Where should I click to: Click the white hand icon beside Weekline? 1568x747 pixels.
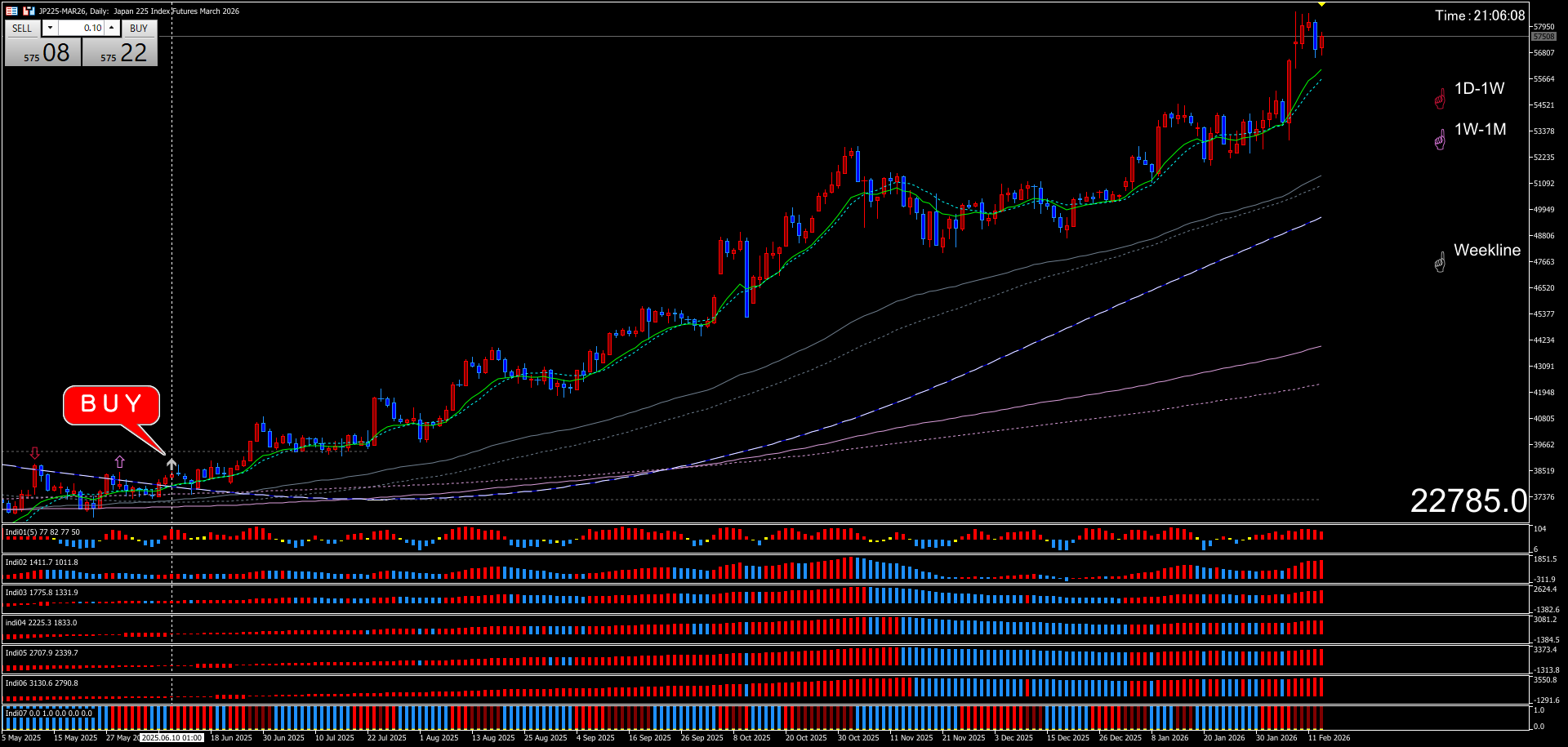coord(1440,262)
